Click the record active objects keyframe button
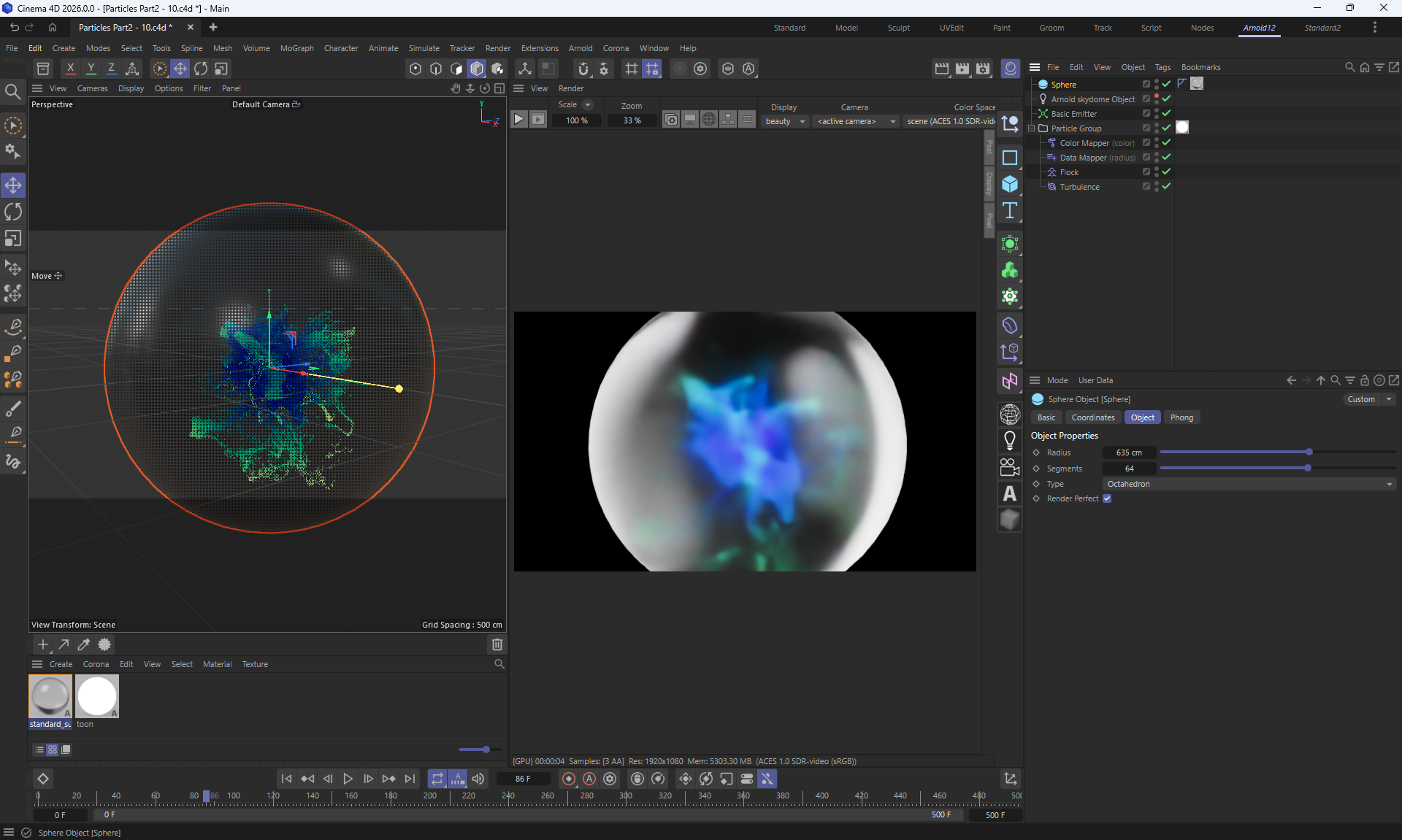 click(x=569, y=779)
